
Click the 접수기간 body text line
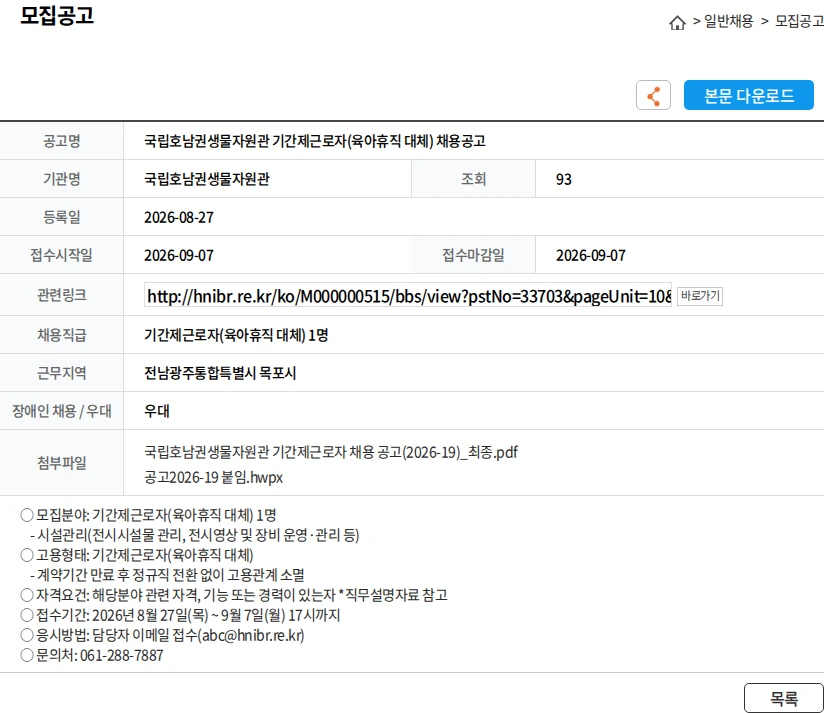[x=180, y=615]
